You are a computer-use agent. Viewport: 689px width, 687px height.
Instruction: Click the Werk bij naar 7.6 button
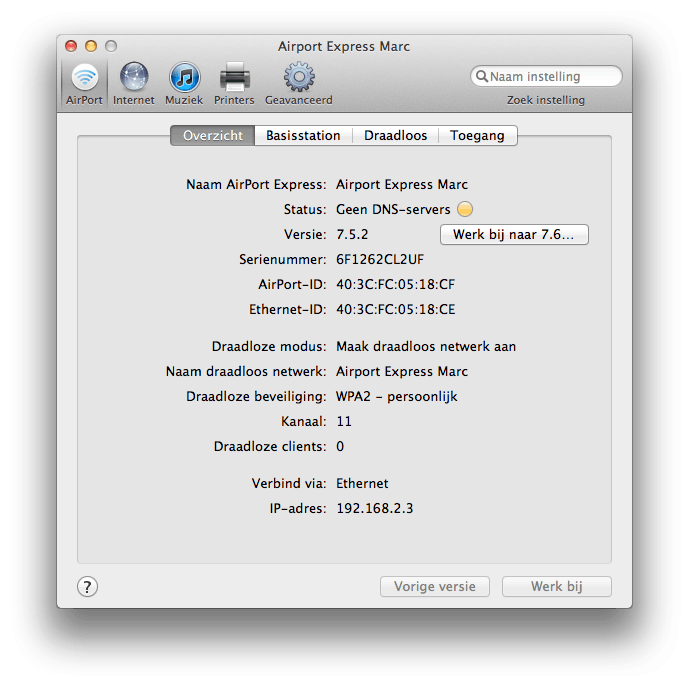tap(514, 234)
